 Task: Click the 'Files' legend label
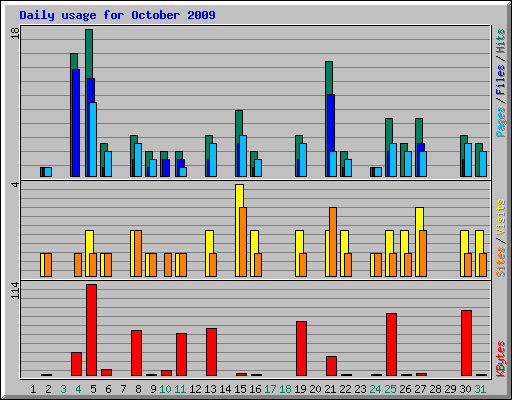pos(500,80)
